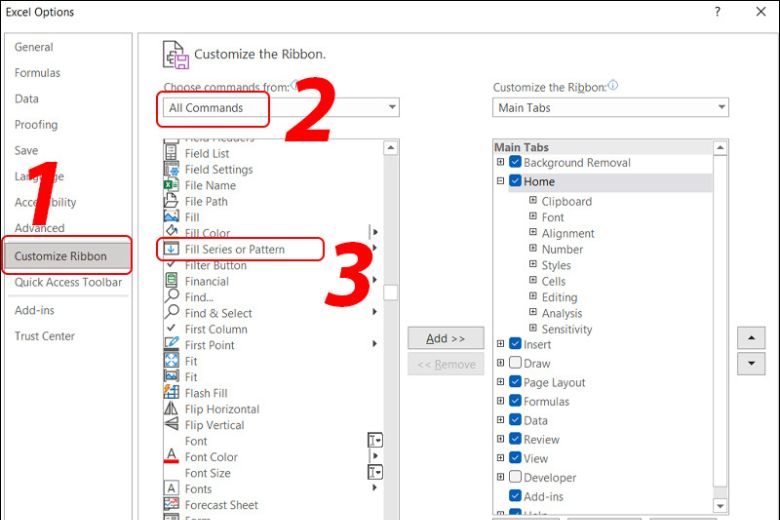780x520 pixels.
Task: Click the Move Up arrow button
Action: pos(751,338)
